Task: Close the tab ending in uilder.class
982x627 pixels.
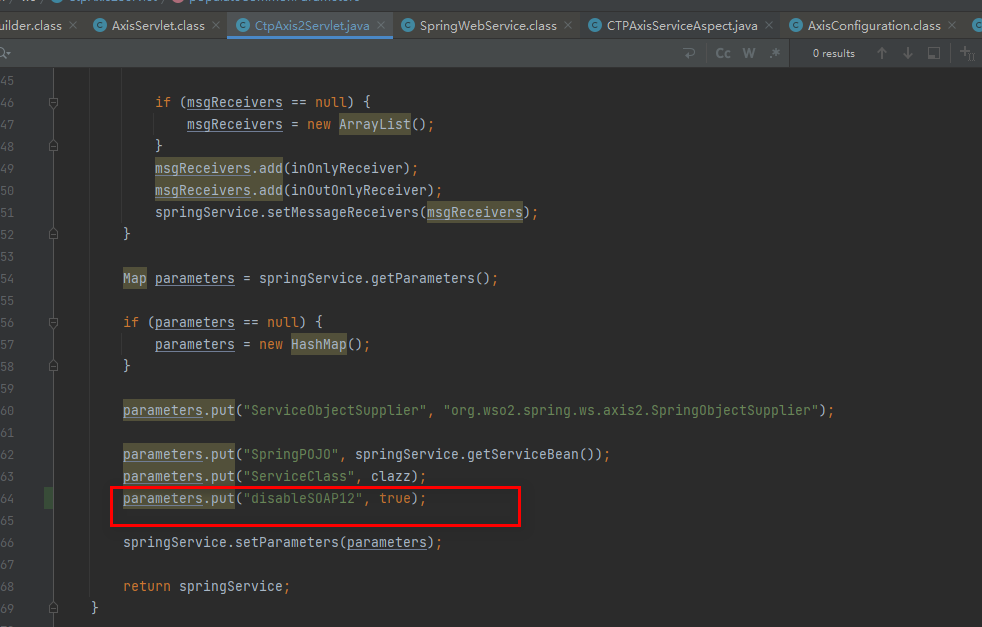Action: 73,25
